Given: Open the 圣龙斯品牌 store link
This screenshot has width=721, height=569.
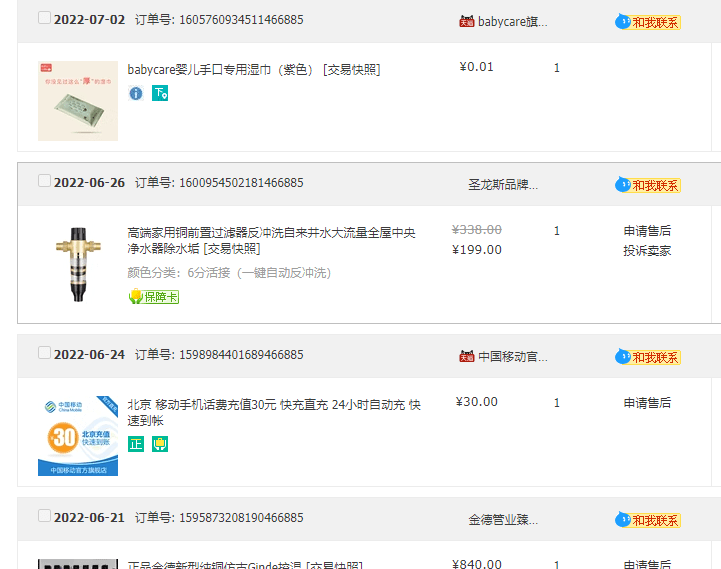Looking at the screenshot, I should click(503, 185).
